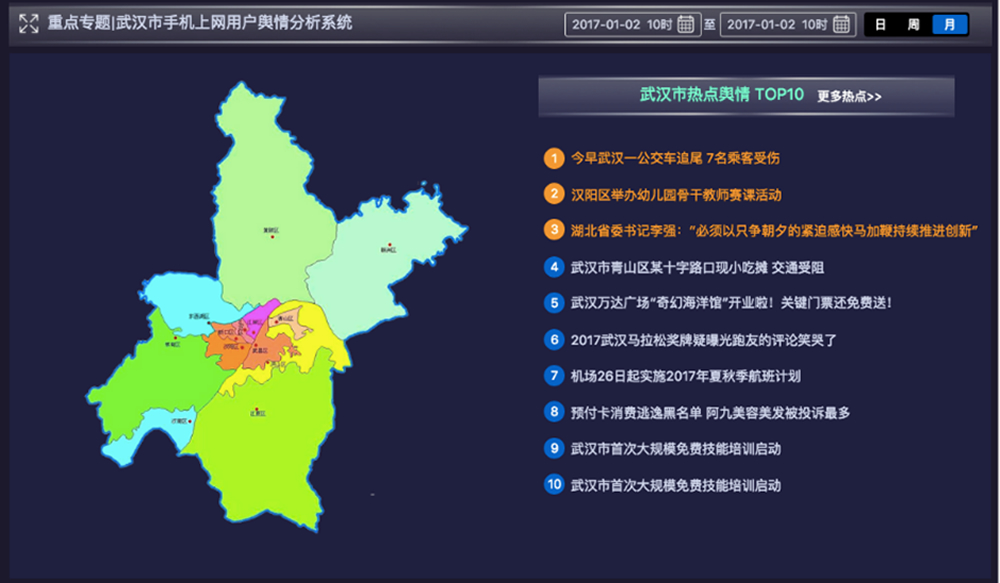Click the orange number 3 badge
Image resolution: width=1000 pixels, height=583 pixels.
coord(553,230)
